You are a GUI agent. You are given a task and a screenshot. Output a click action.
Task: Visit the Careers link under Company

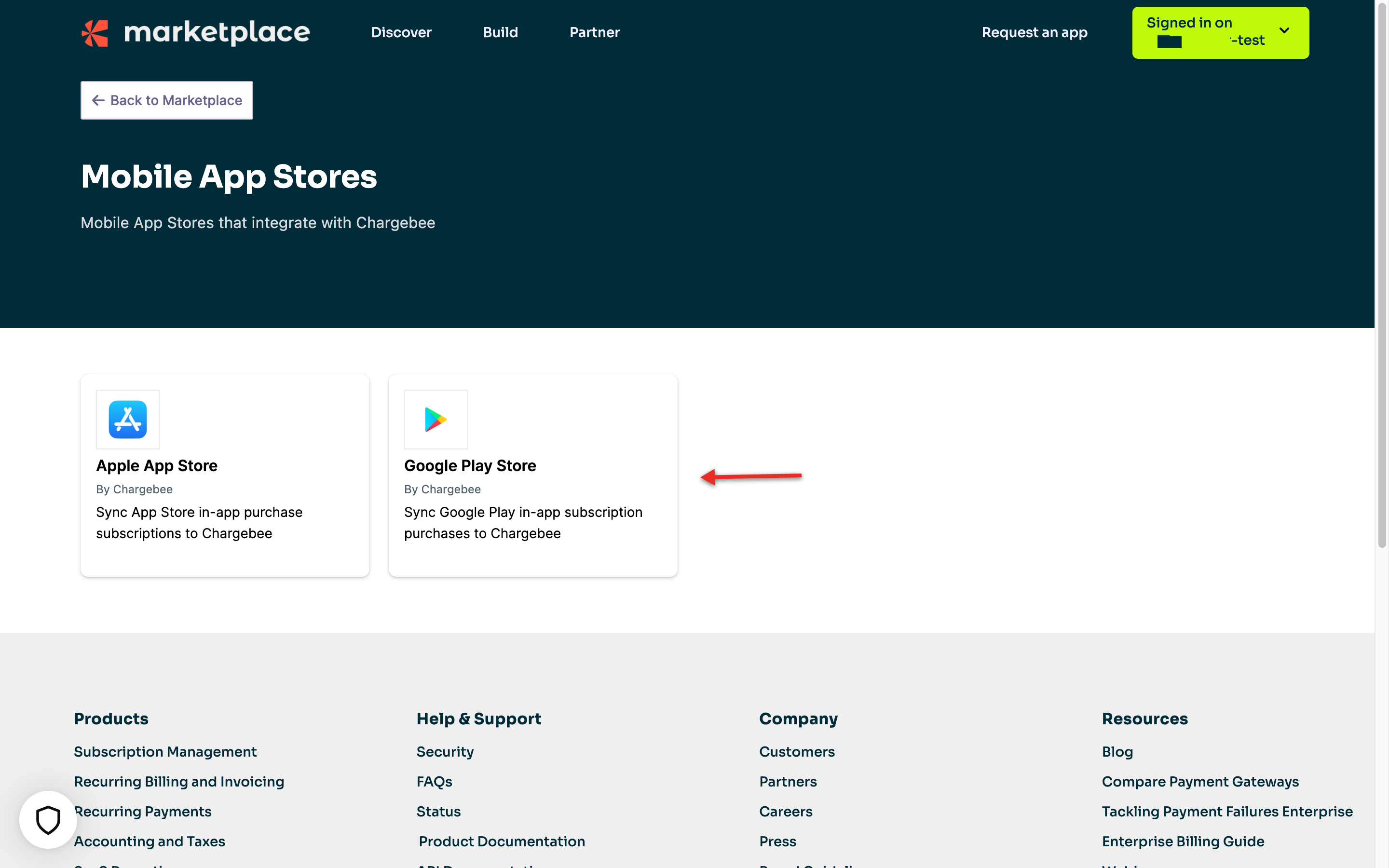785,811
